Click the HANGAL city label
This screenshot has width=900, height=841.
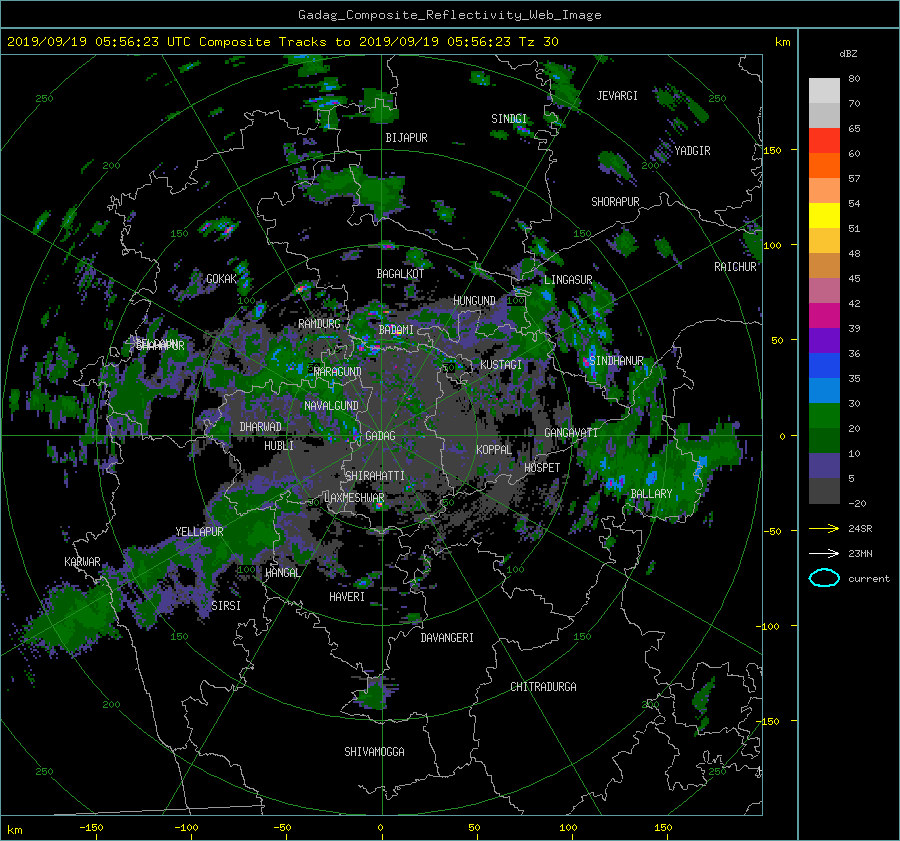pos(282,573)
